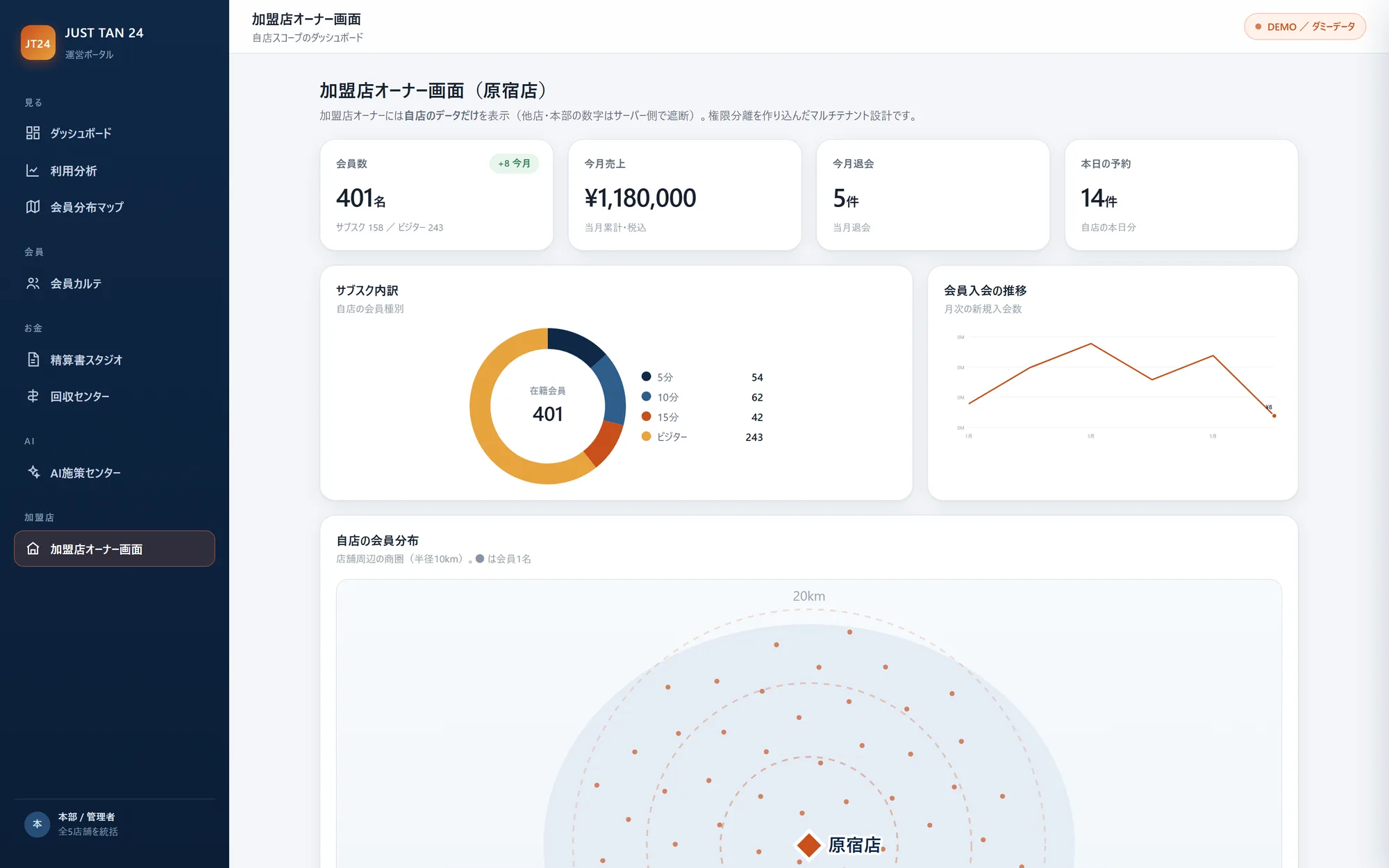Click the ¥1,180,000 sales figure

[640, 199]
